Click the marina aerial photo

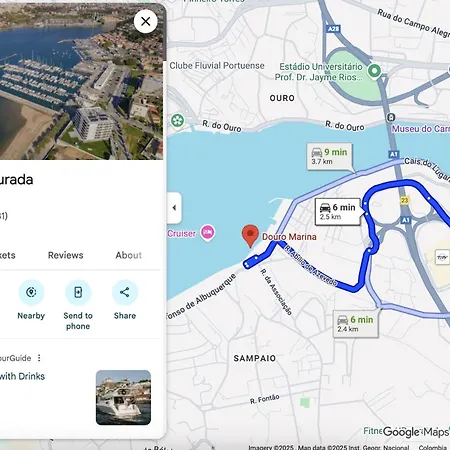coord(82,82)
